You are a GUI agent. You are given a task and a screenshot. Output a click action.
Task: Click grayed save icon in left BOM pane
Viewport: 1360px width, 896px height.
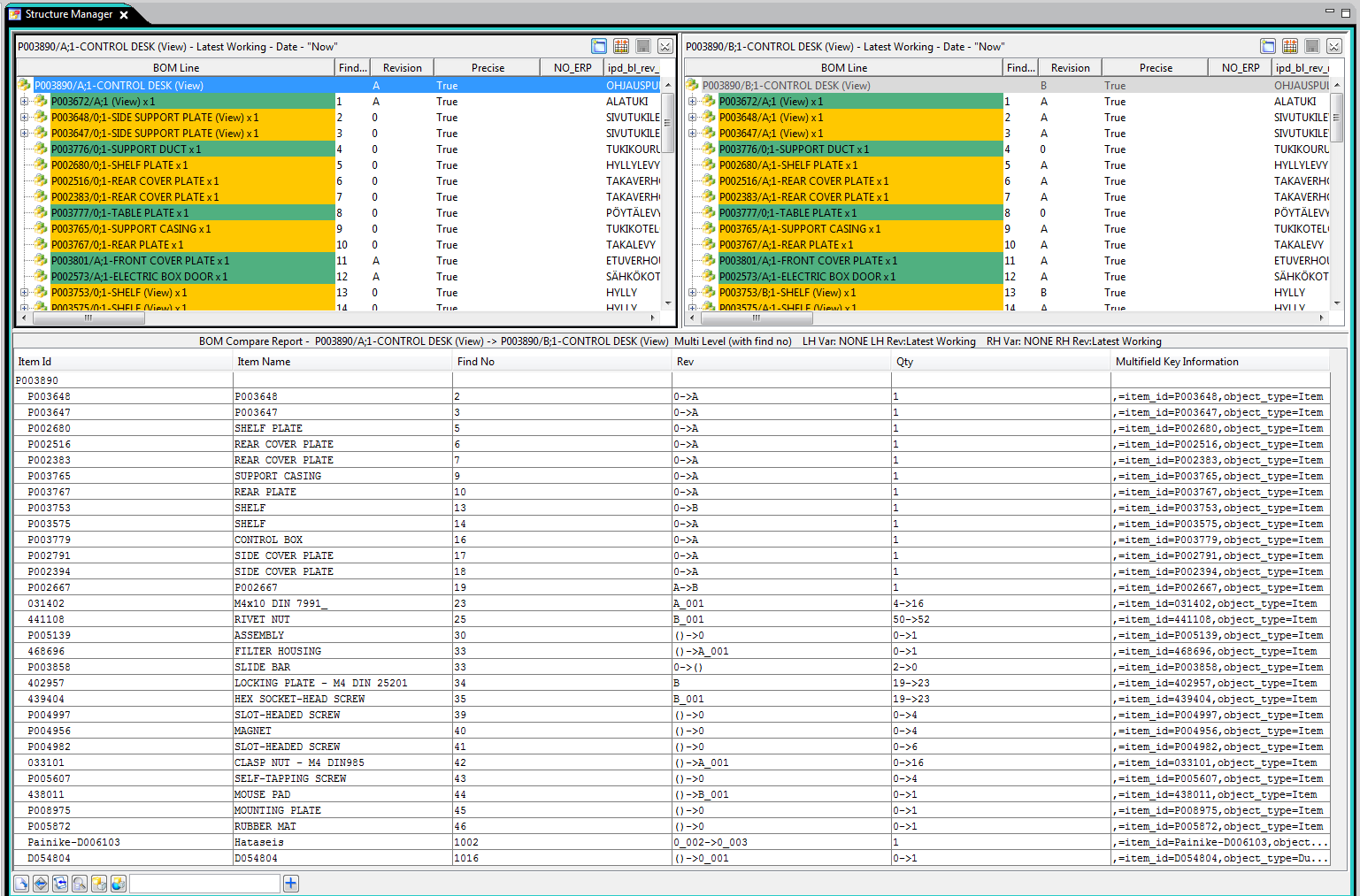click(x=643, y=46)
